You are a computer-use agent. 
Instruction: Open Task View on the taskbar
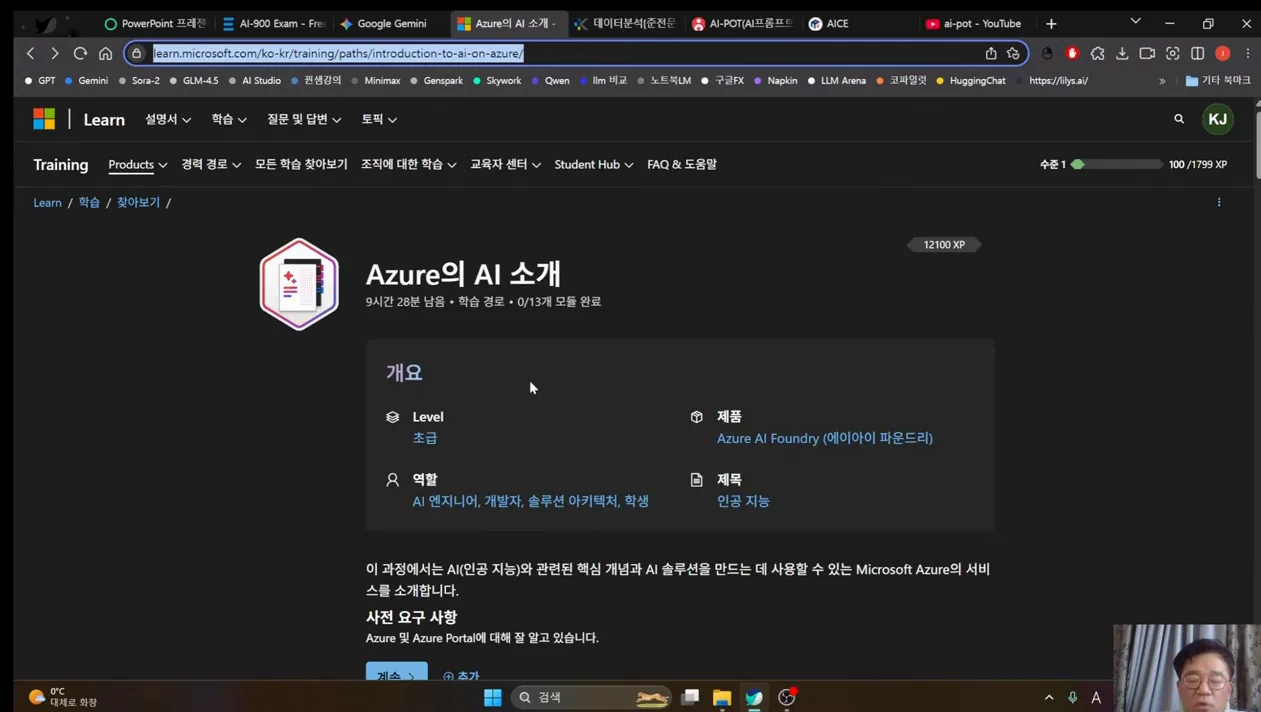(690, 697)
